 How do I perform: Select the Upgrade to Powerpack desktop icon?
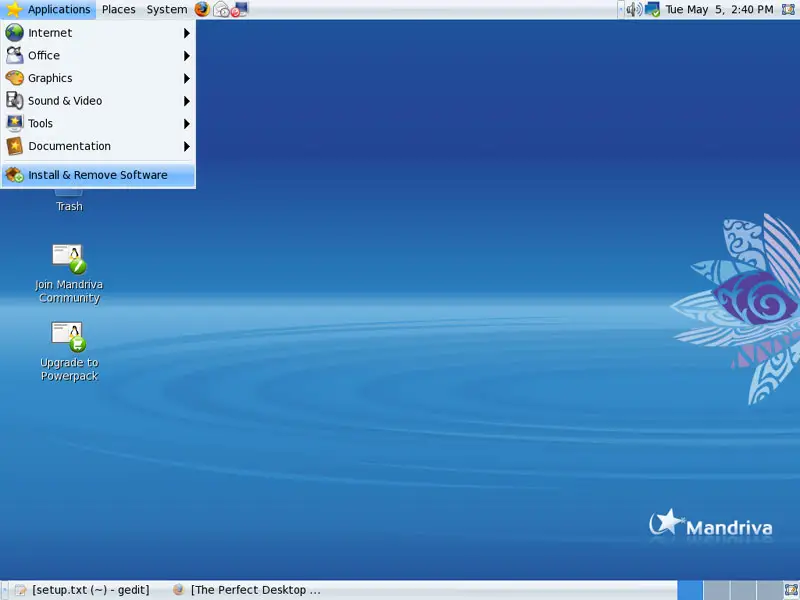(69, 337)
